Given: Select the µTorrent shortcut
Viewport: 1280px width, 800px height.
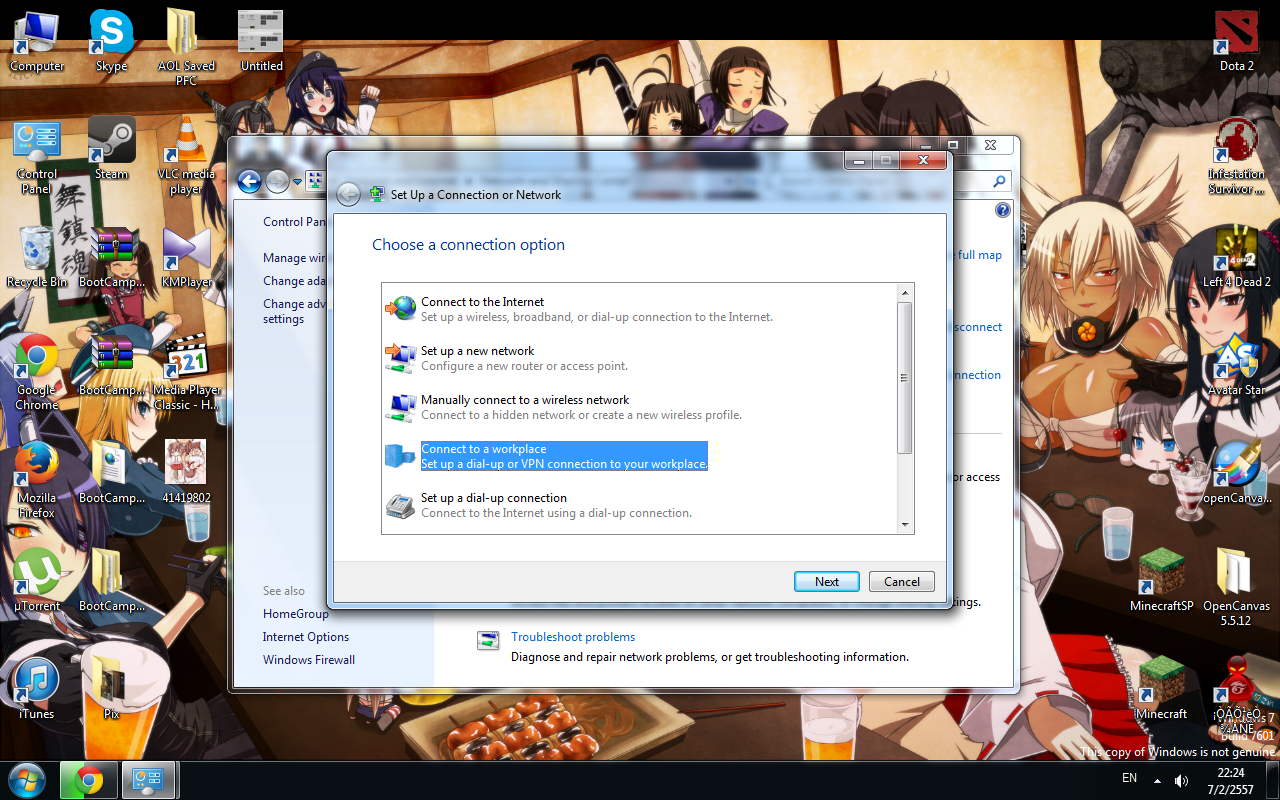Looking at the screenshot, I should [37, 580].
